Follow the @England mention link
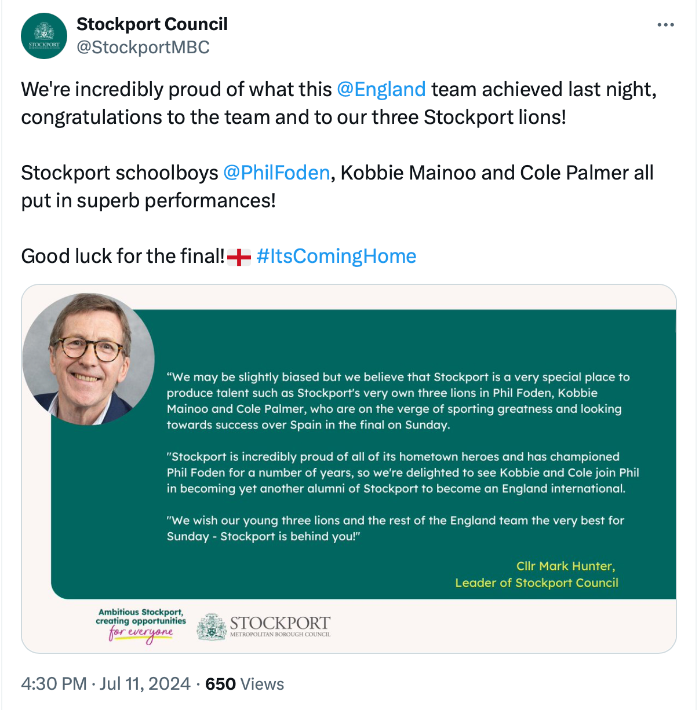The image size is (699, 710). [x=381, y=88]
